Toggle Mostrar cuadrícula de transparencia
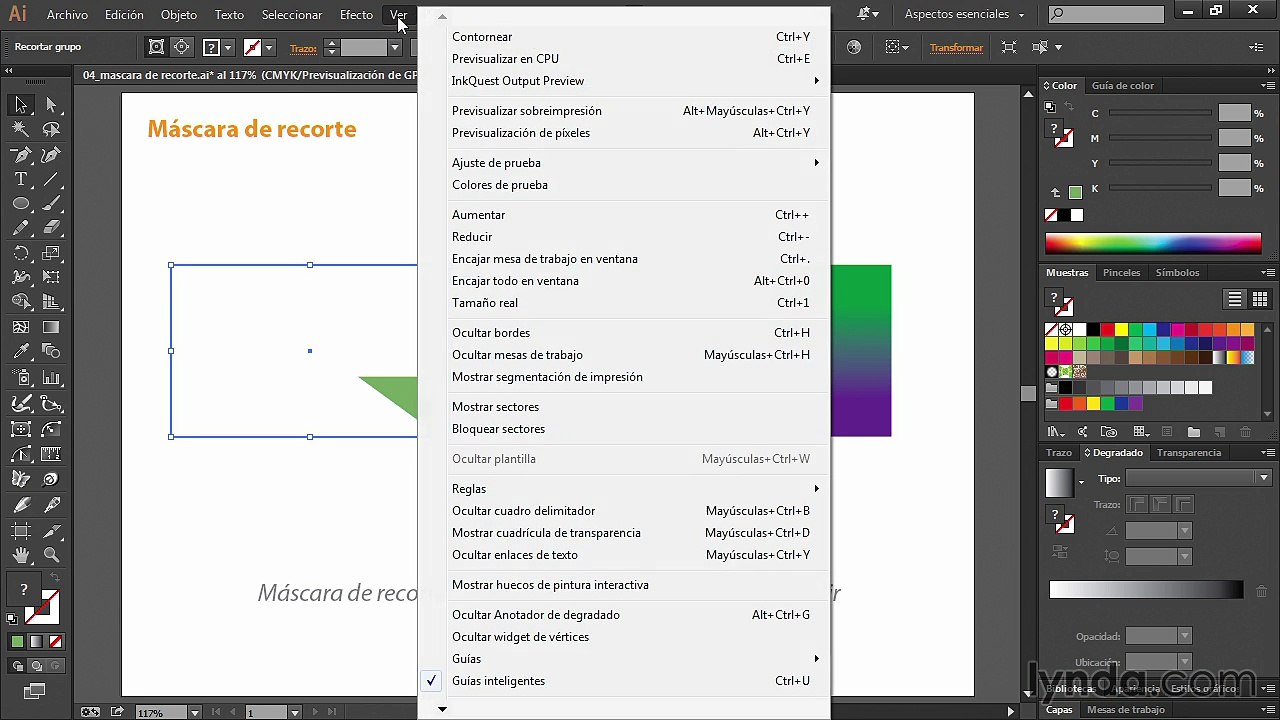This screenshot has width=1280, height=720. (623, 533)
